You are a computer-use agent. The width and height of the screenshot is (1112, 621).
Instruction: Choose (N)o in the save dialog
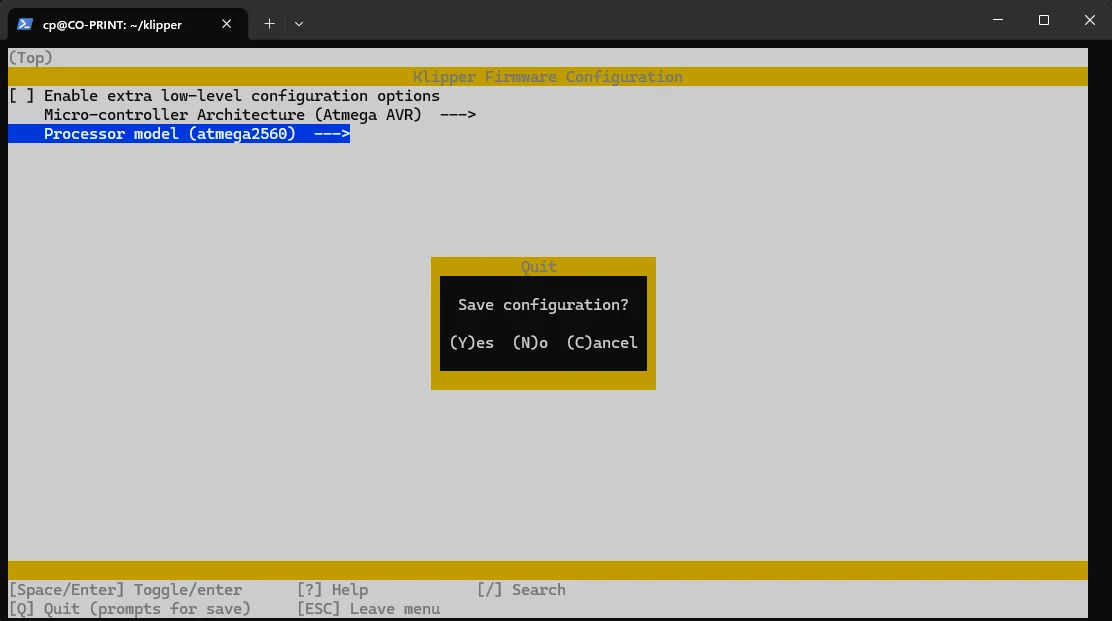530,343
